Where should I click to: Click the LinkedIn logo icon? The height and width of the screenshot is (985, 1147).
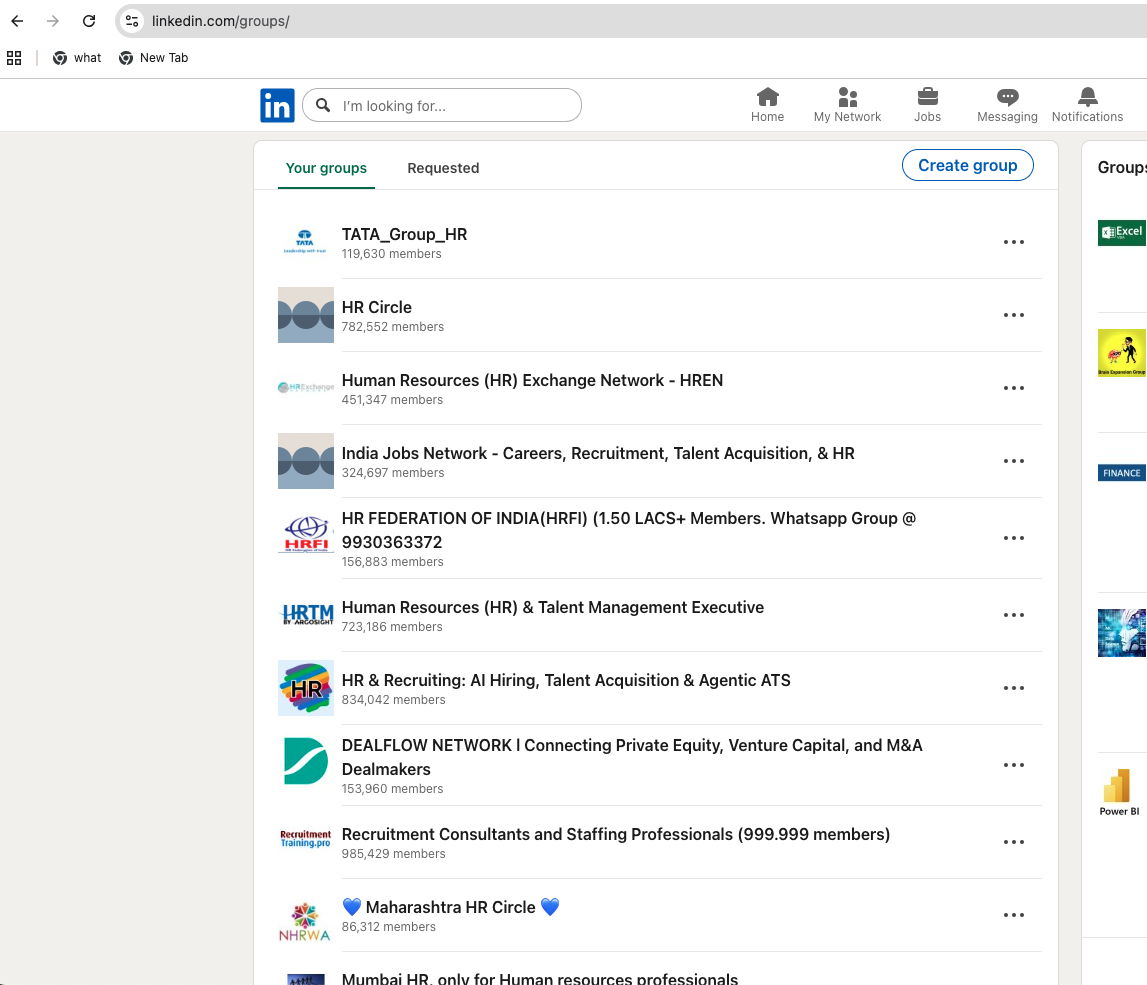tap(277, 105)
